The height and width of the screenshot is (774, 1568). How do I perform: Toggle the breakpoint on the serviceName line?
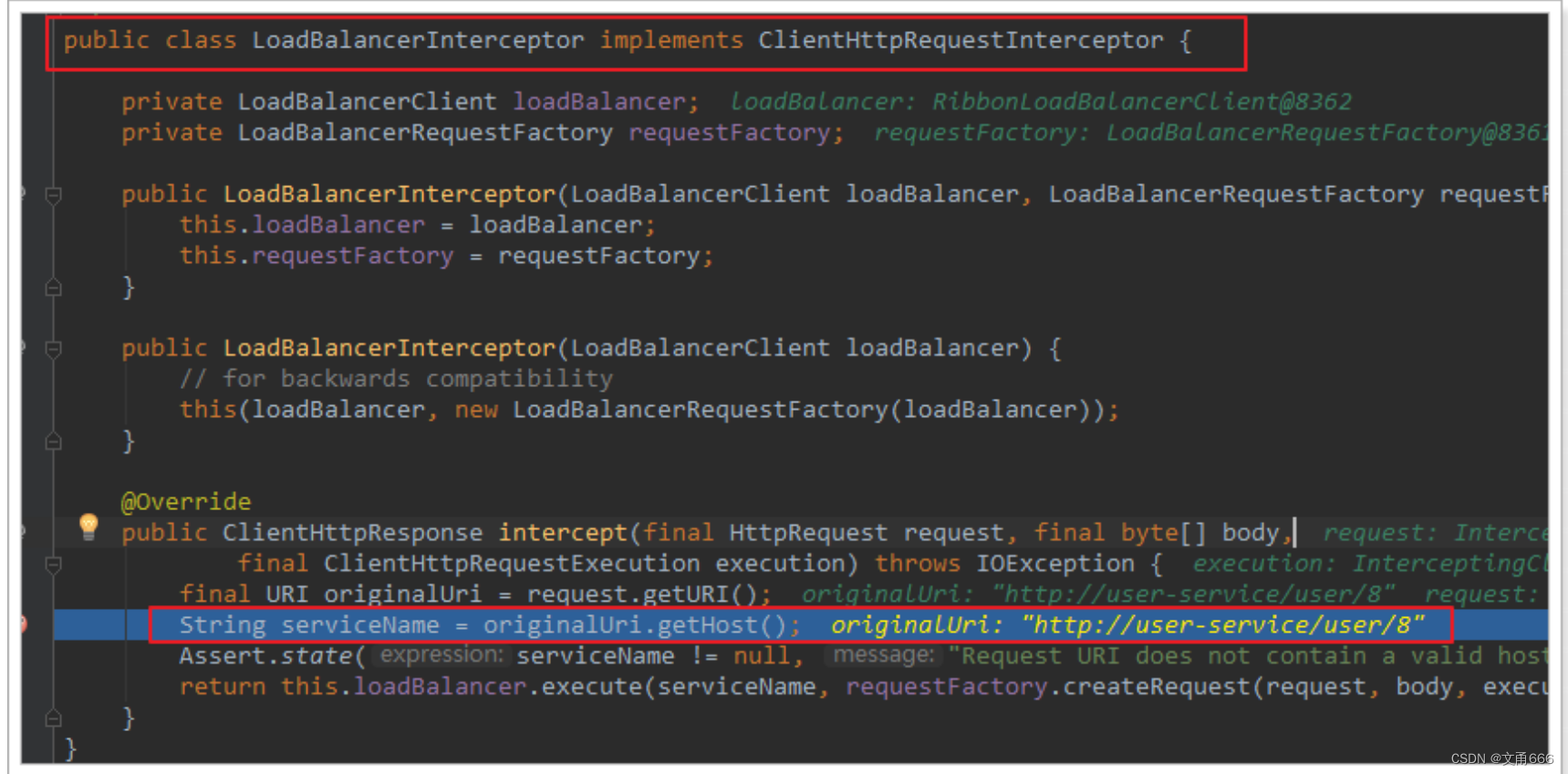(x=23, y=624)
